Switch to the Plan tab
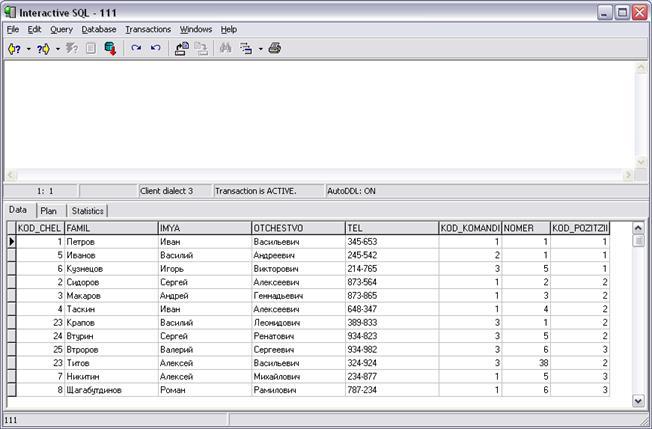 [49, 211]
